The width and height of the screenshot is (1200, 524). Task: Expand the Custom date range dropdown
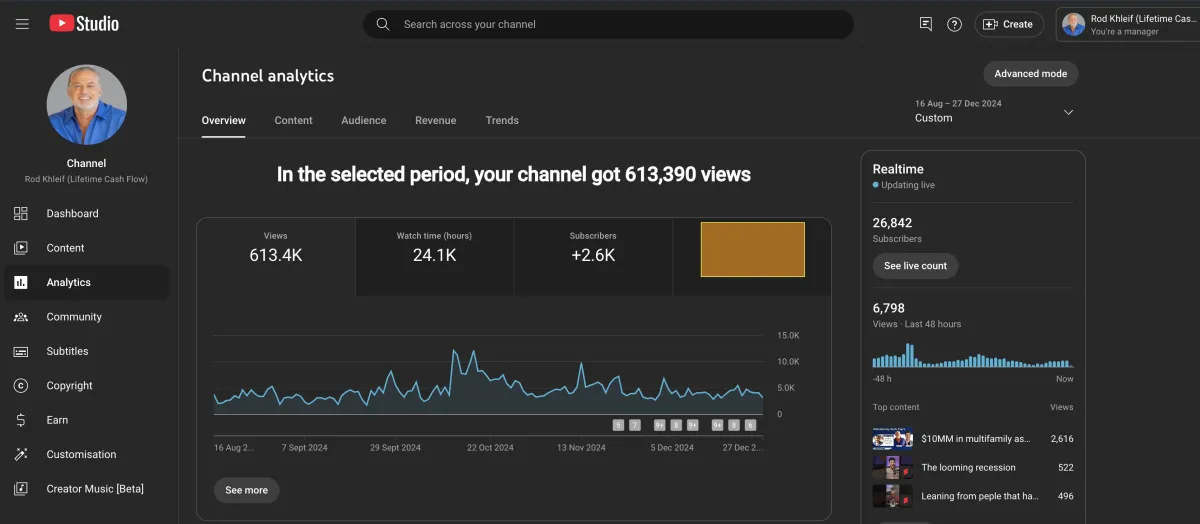1067,112
